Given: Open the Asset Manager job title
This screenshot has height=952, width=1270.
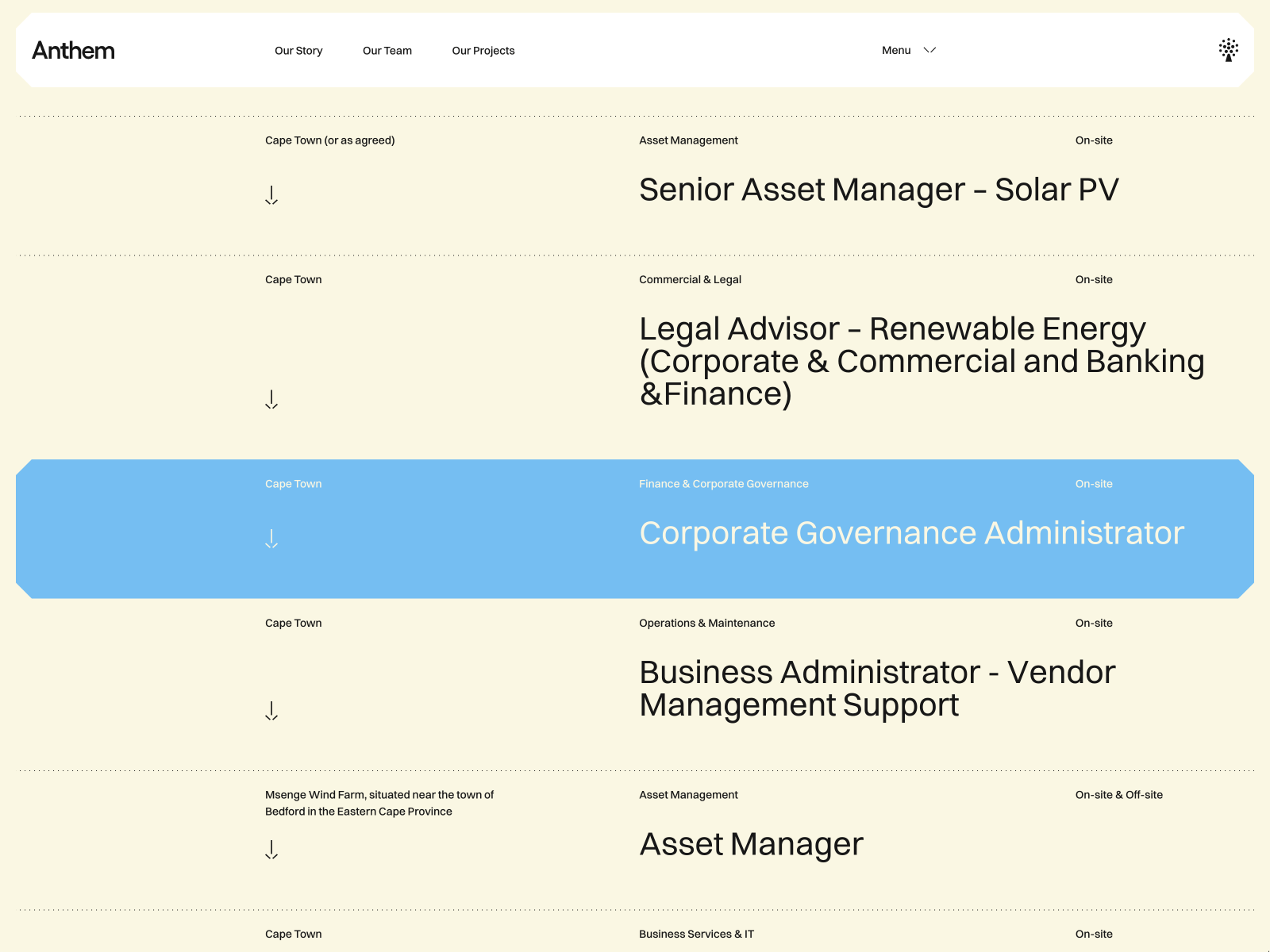Looking at the screenshot, I should pos(751,844).
